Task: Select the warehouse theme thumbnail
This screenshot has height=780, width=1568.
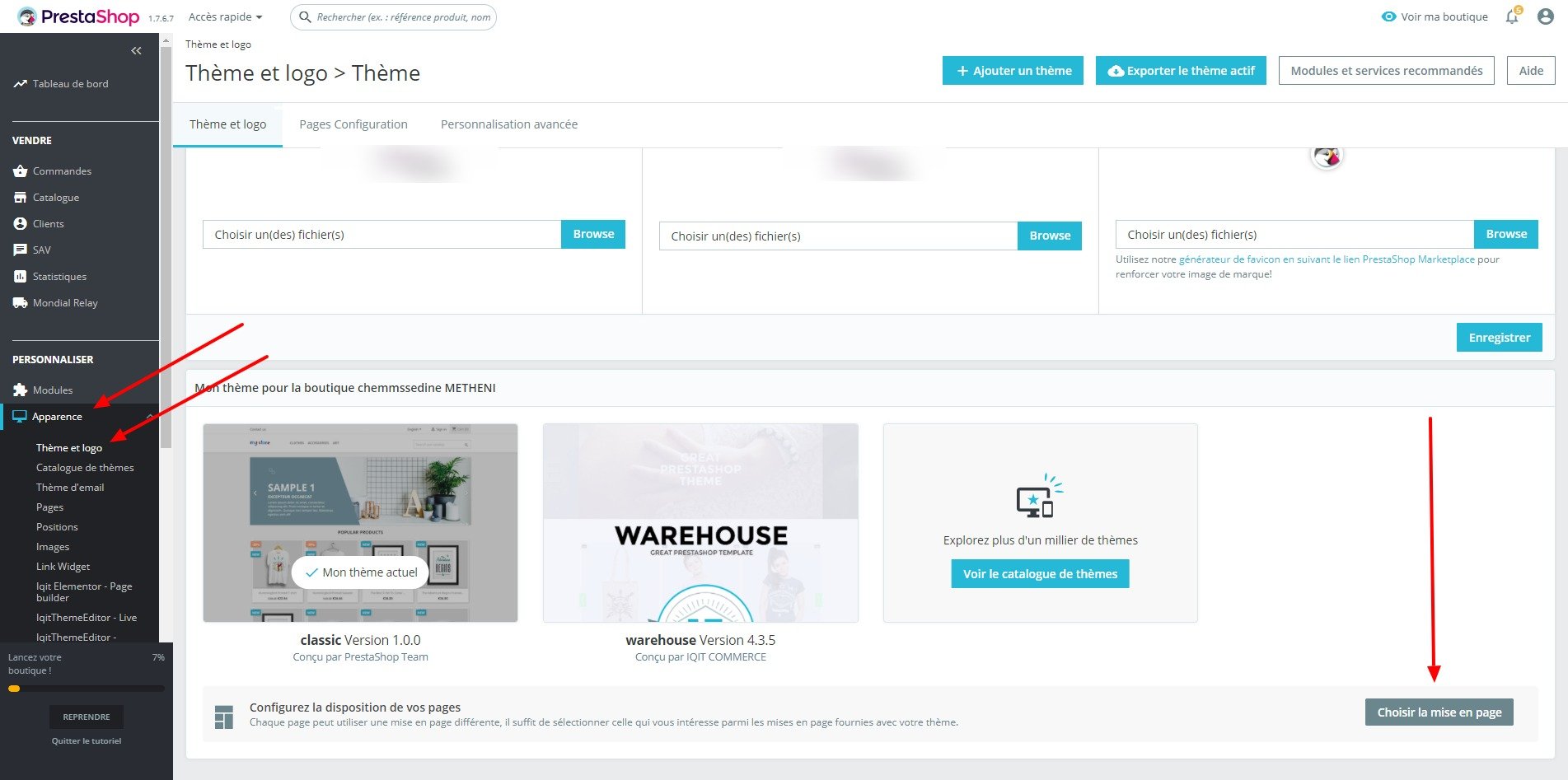Action: [x=700, y=523]
